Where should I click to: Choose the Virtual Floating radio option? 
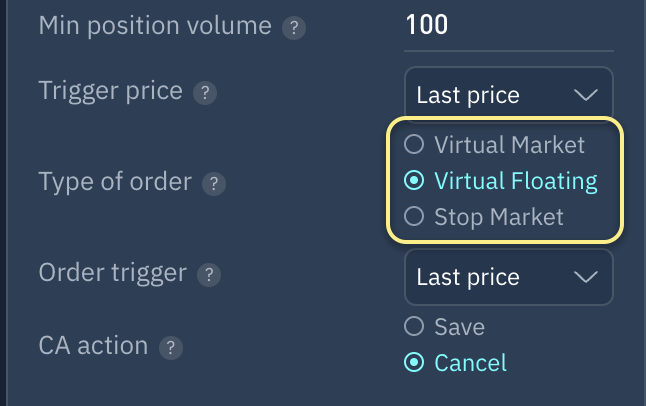point(414,181)
